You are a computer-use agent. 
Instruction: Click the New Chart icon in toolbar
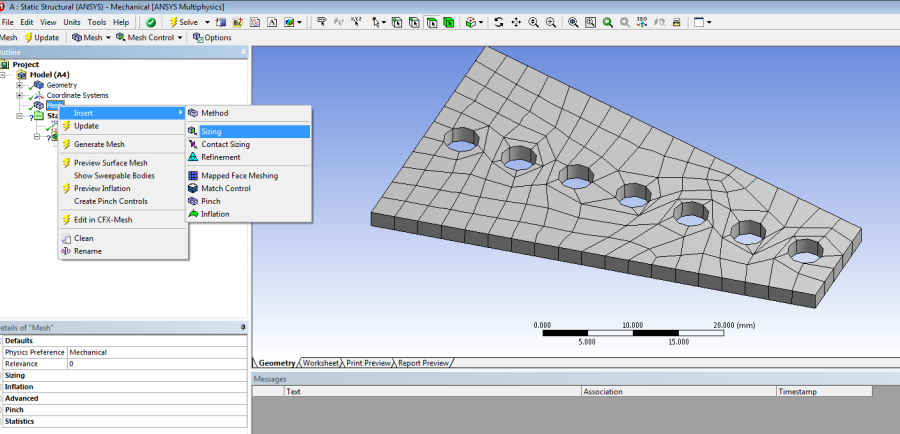(254, 22)
